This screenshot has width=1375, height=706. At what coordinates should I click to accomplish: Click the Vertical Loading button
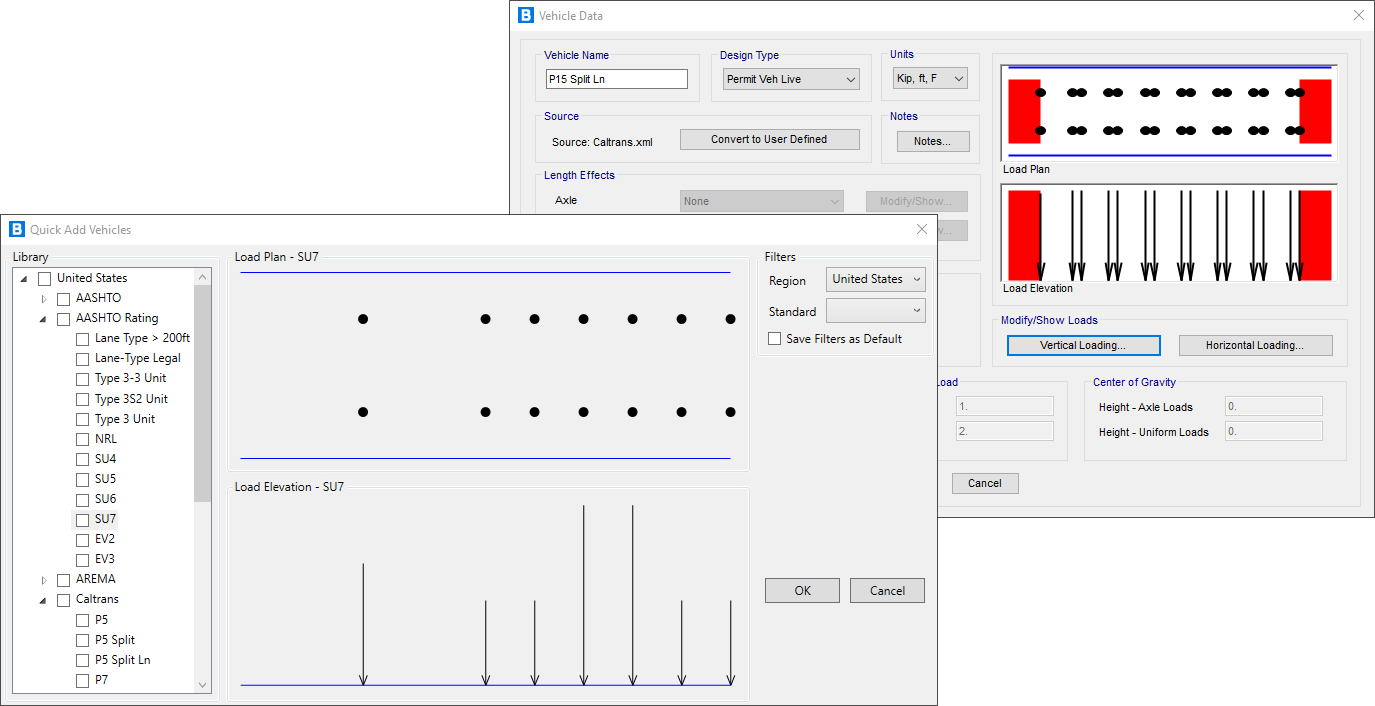pos(1083,345)
